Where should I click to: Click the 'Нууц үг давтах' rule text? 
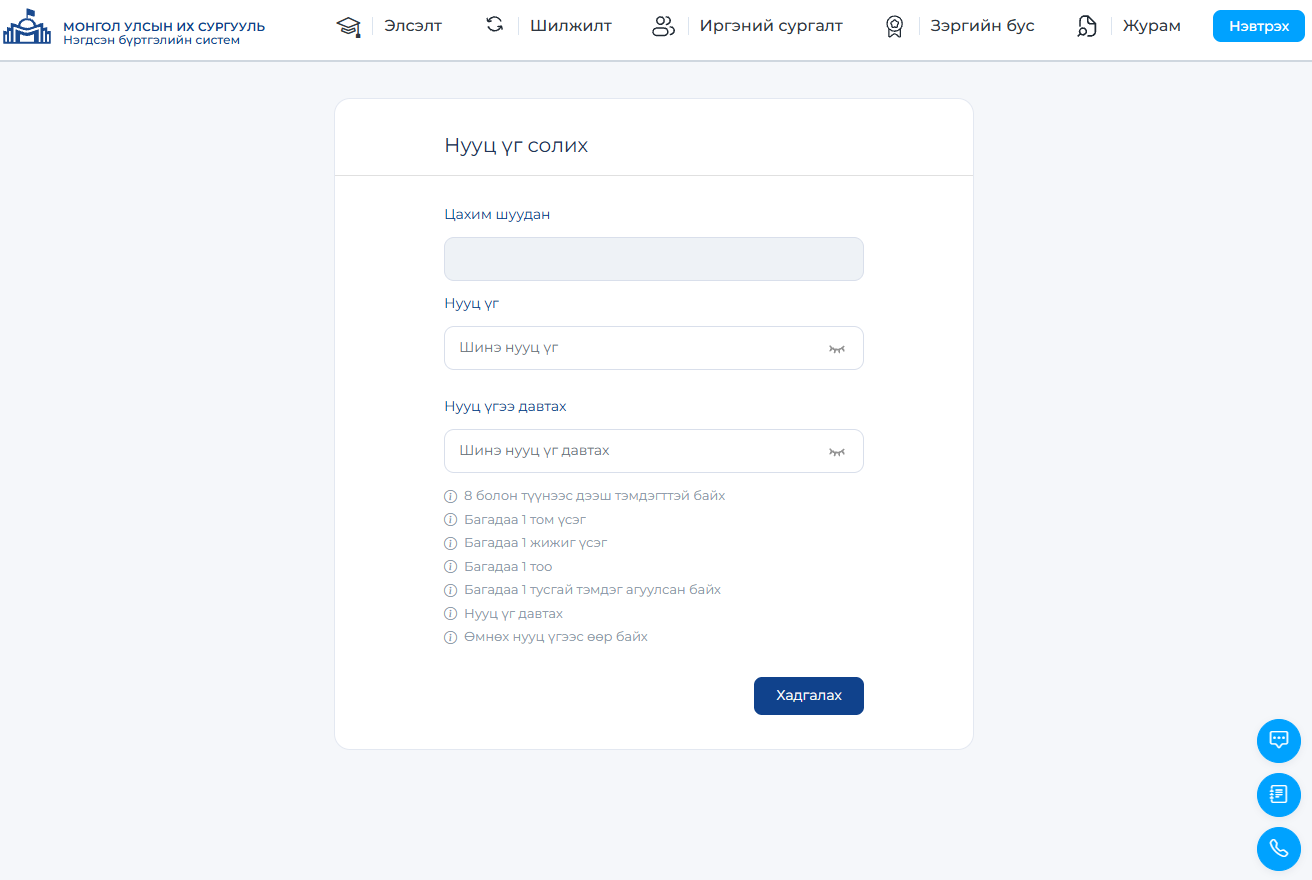[513, 614]
